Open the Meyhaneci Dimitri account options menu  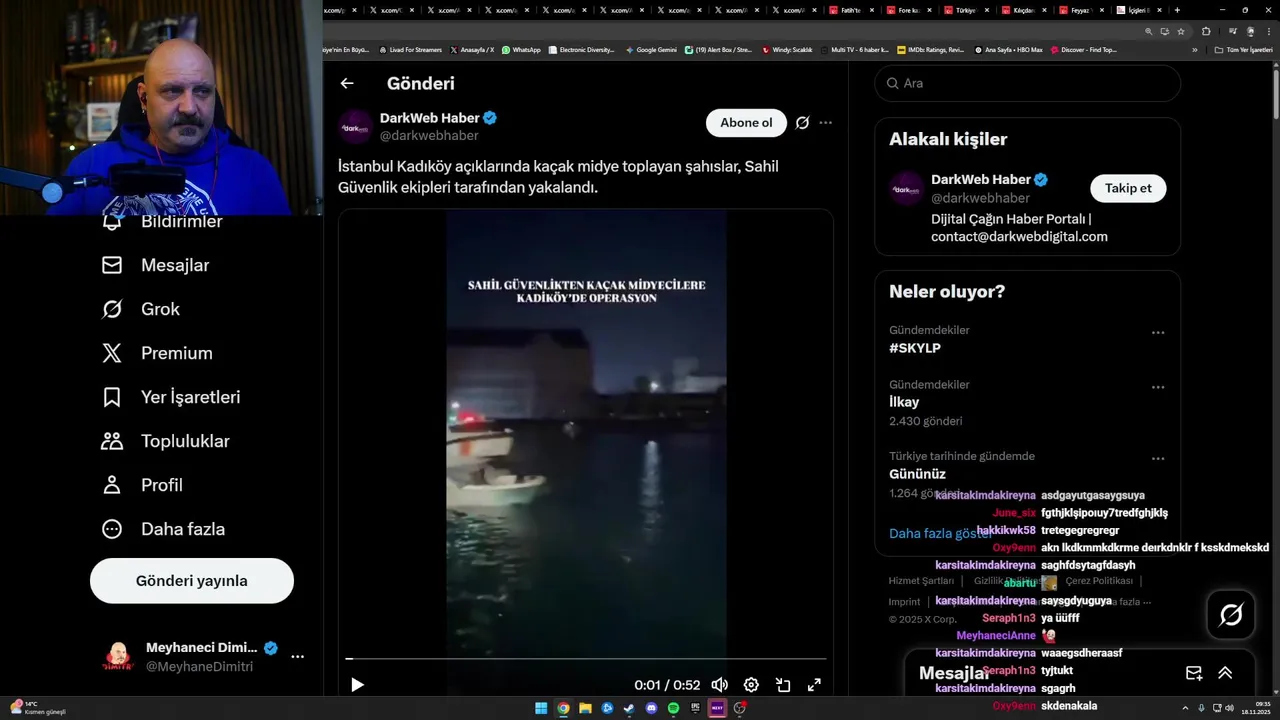(297, 657)
